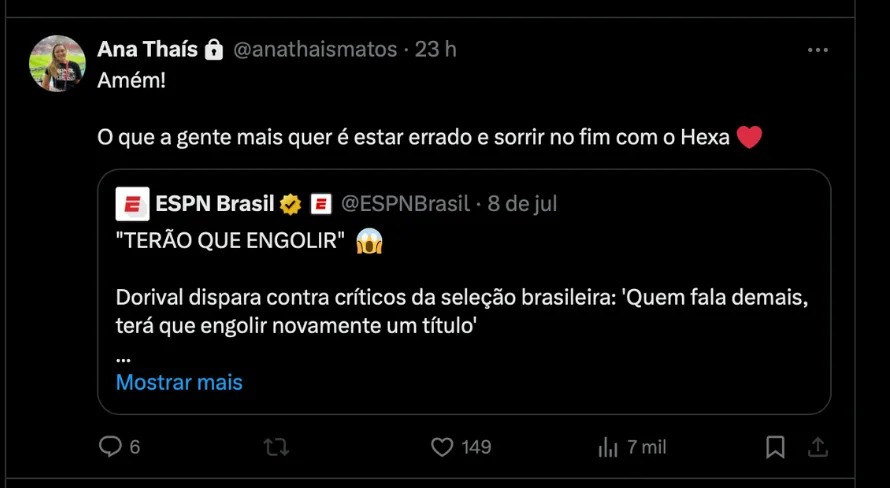Image resolution: width=890 pixels, height=488 pixels.
Task: Open quoted tweet text about Dorival
Action: click(462, 310)
